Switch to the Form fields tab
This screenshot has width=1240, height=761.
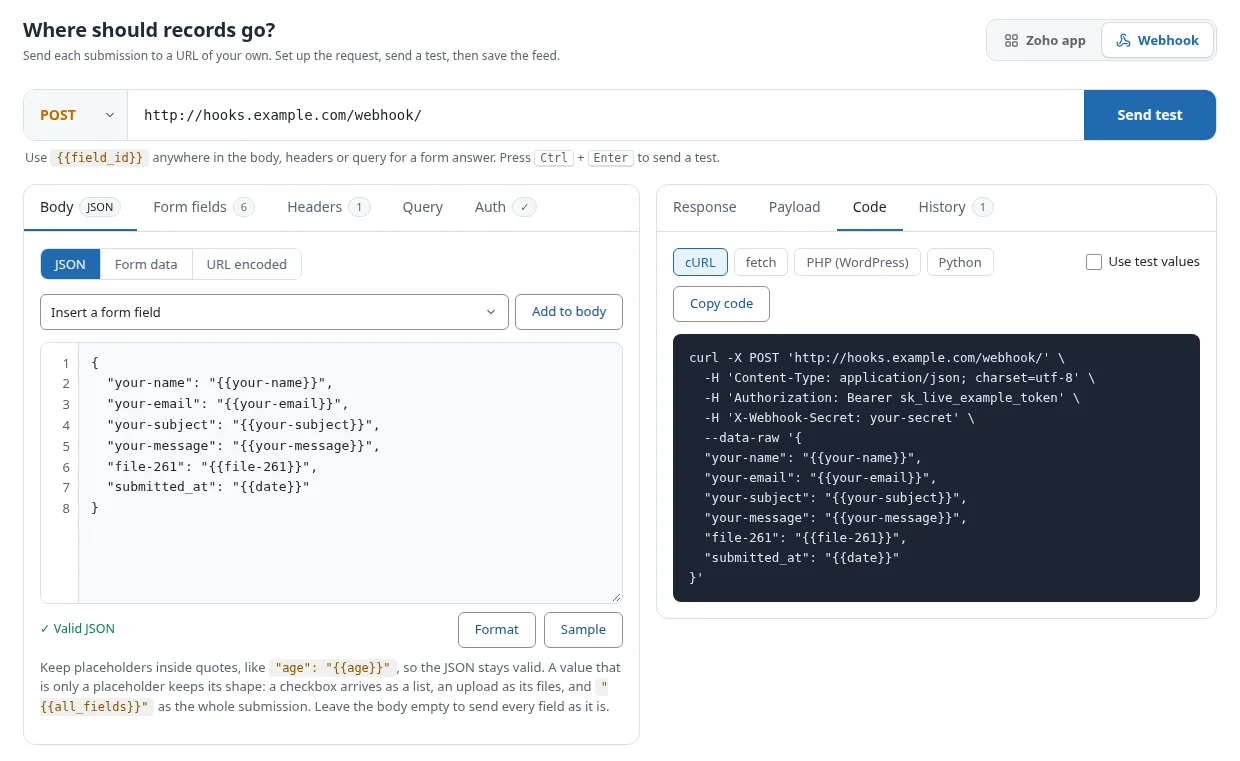(x=204, y=207)
